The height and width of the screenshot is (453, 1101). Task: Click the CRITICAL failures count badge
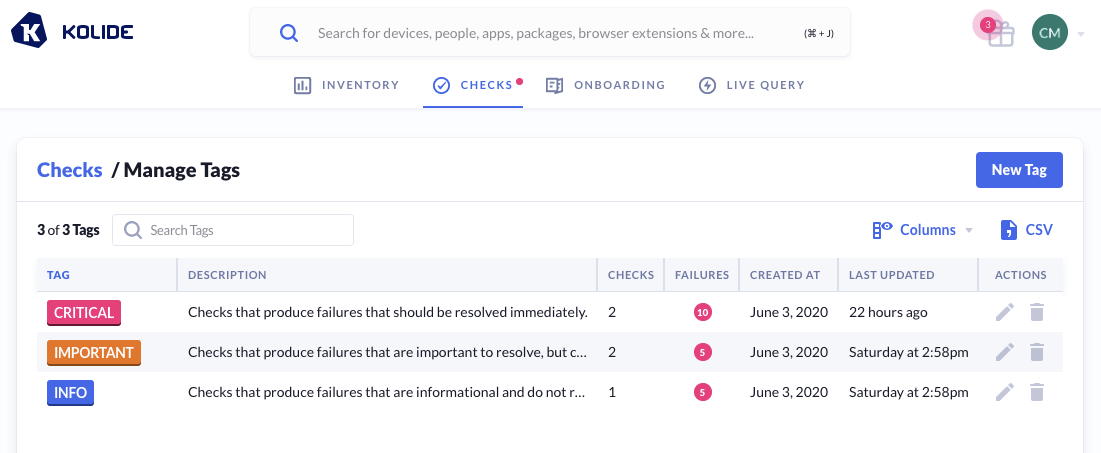[x=702, y=312]
